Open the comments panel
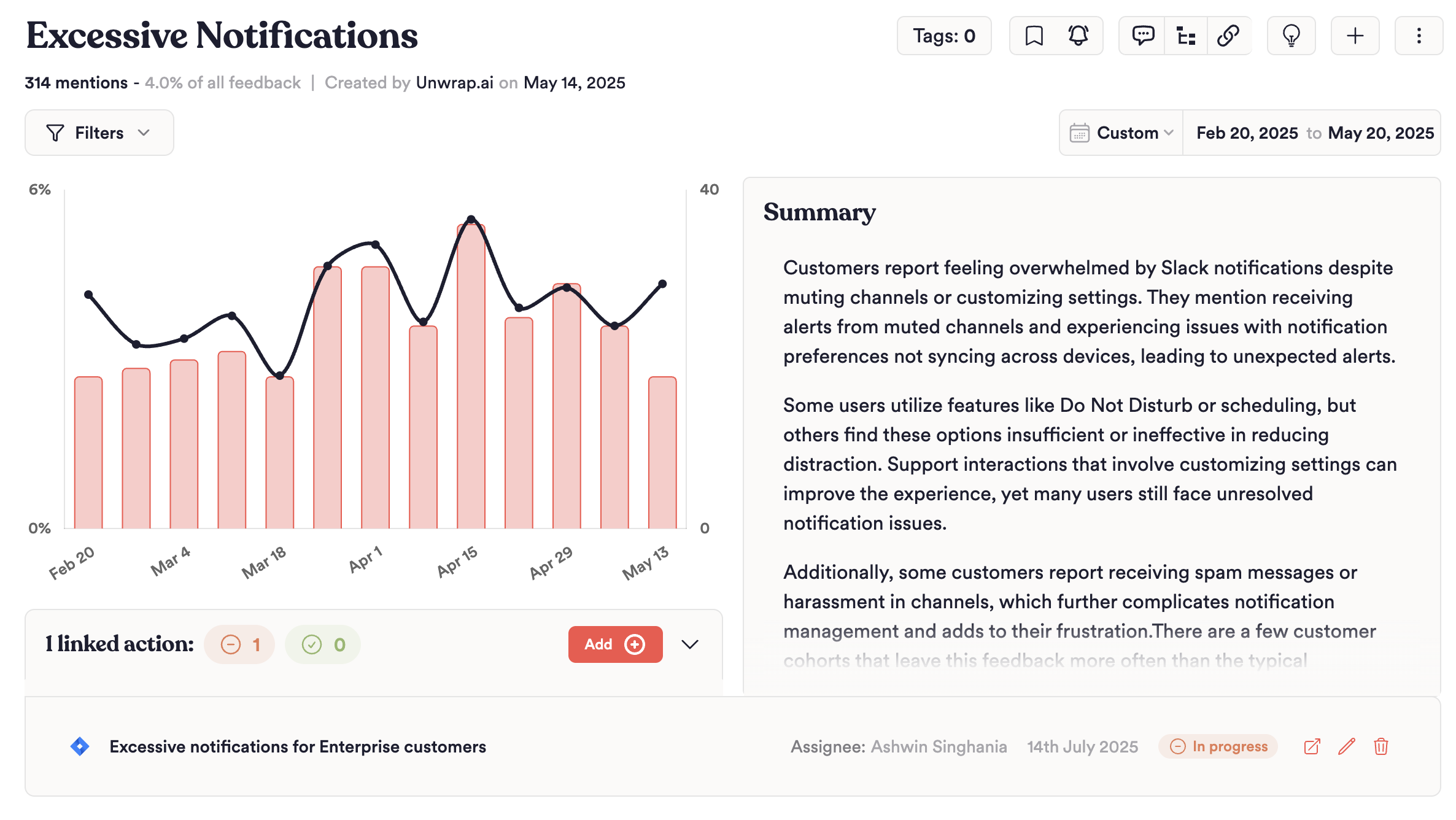Image resolution: width=1456 pixels, height=820 pixels. 1143,36
